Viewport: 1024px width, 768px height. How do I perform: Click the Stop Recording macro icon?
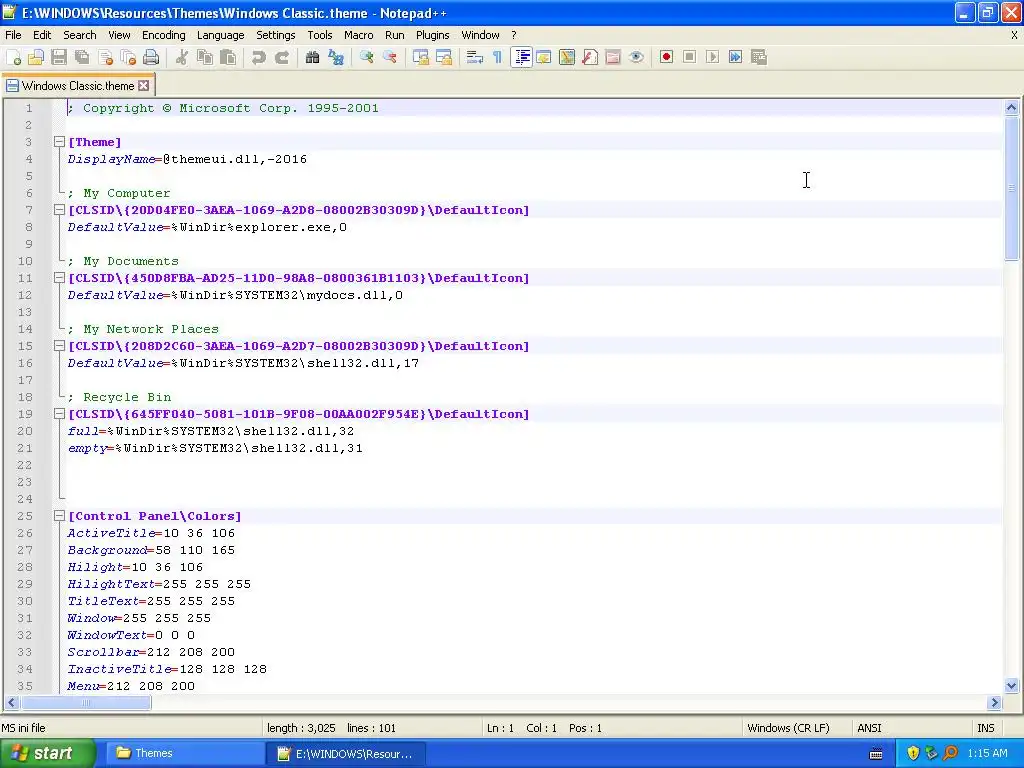coord(690,57)
